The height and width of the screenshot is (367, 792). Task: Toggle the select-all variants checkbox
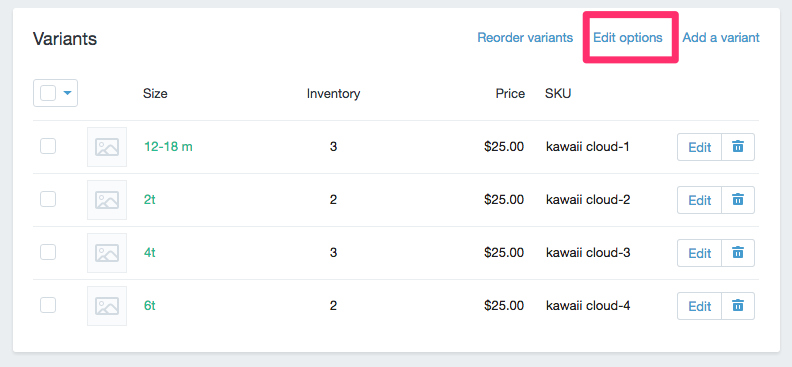(x=48, y=93)
